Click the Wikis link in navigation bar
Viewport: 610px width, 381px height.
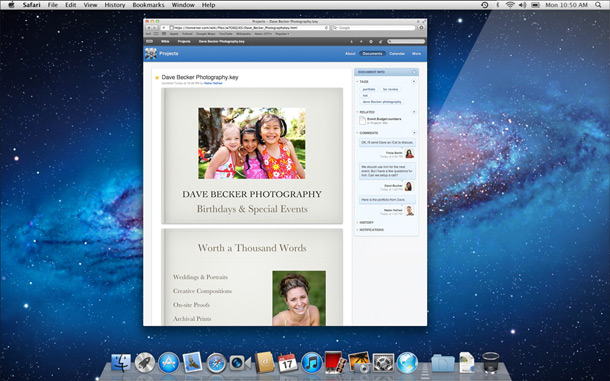[165, 41]
